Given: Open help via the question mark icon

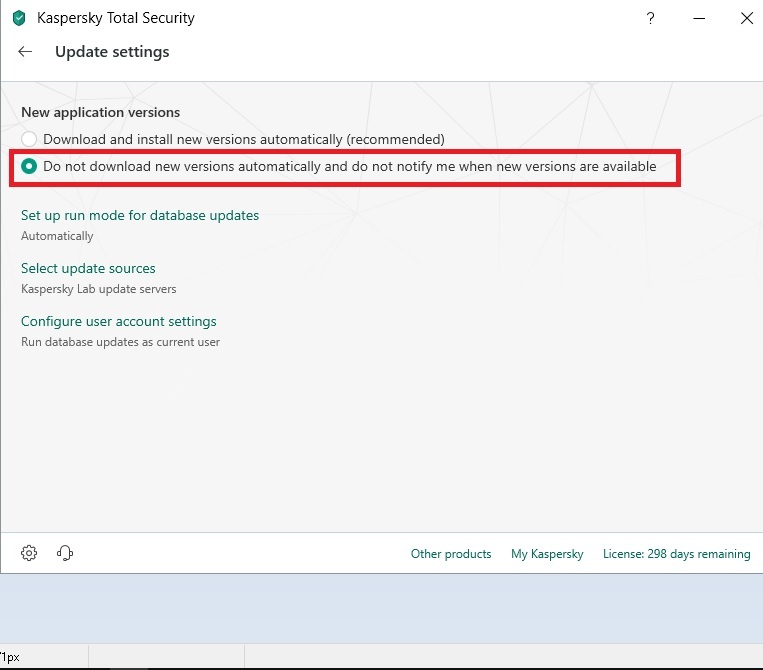Looking at the screenshot, I should tap(650, 18).
